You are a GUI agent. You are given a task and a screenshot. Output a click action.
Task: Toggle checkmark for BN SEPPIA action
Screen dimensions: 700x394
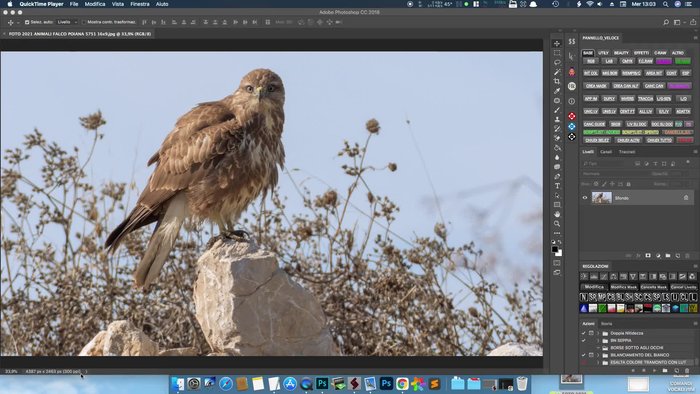click(583, 340)
